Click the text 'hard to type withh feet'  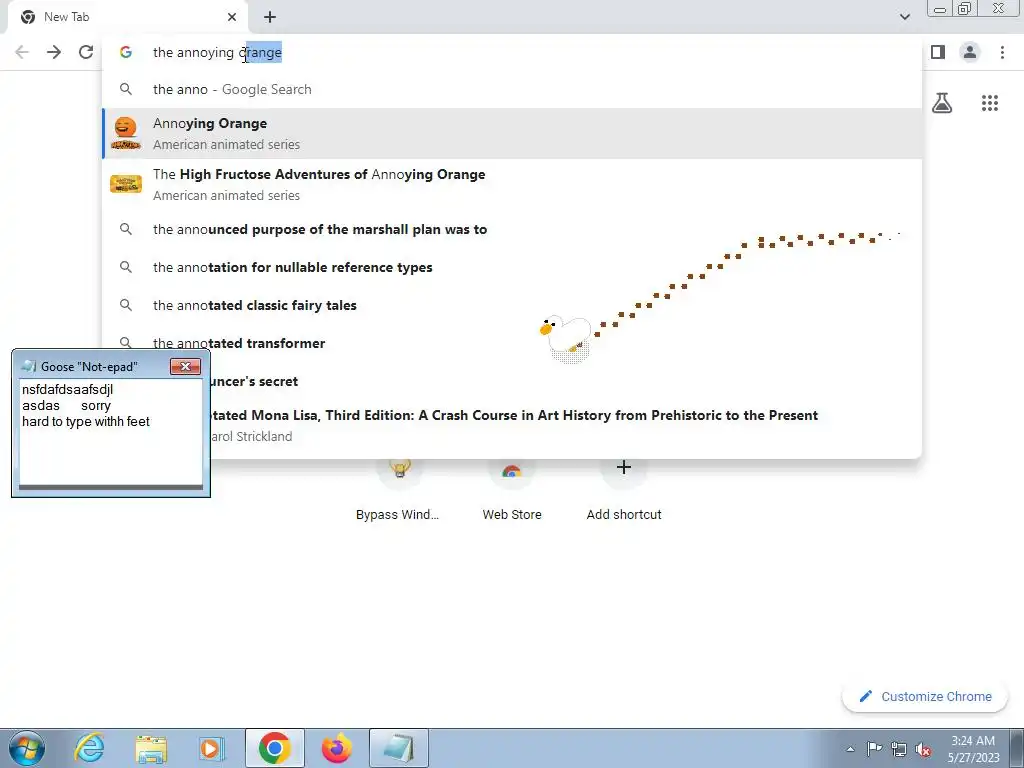[x=86, y=422]
